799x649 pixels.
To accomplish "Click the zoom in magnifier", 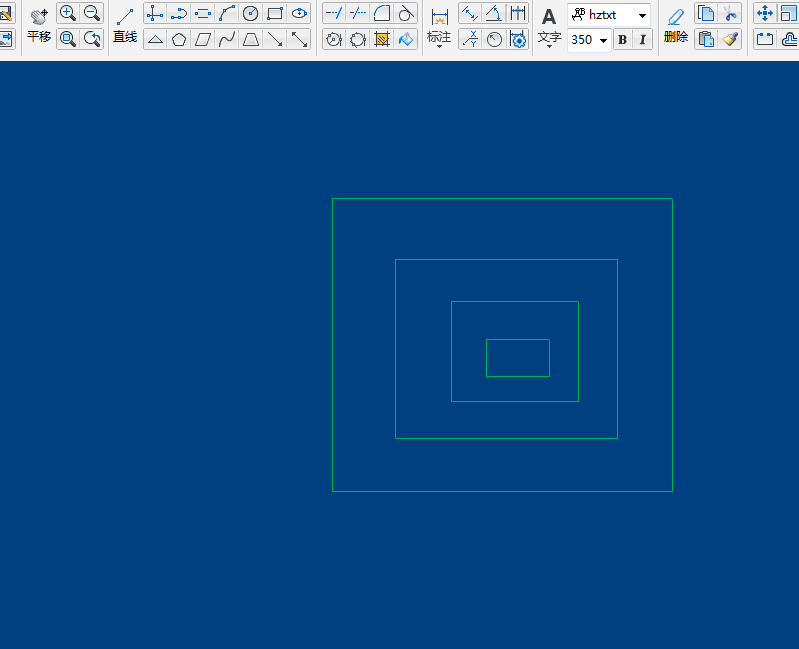I will (68, 13).
